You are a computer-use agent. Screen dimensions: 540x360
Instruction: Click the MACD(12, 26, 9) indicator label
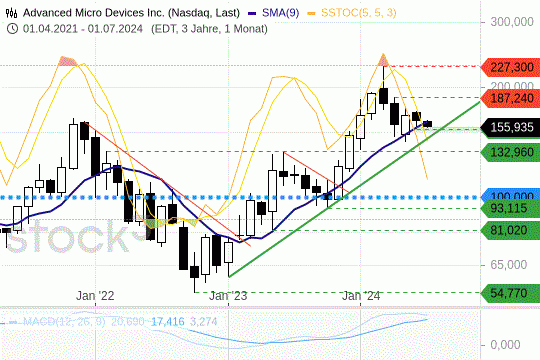(x=64, y=322)
